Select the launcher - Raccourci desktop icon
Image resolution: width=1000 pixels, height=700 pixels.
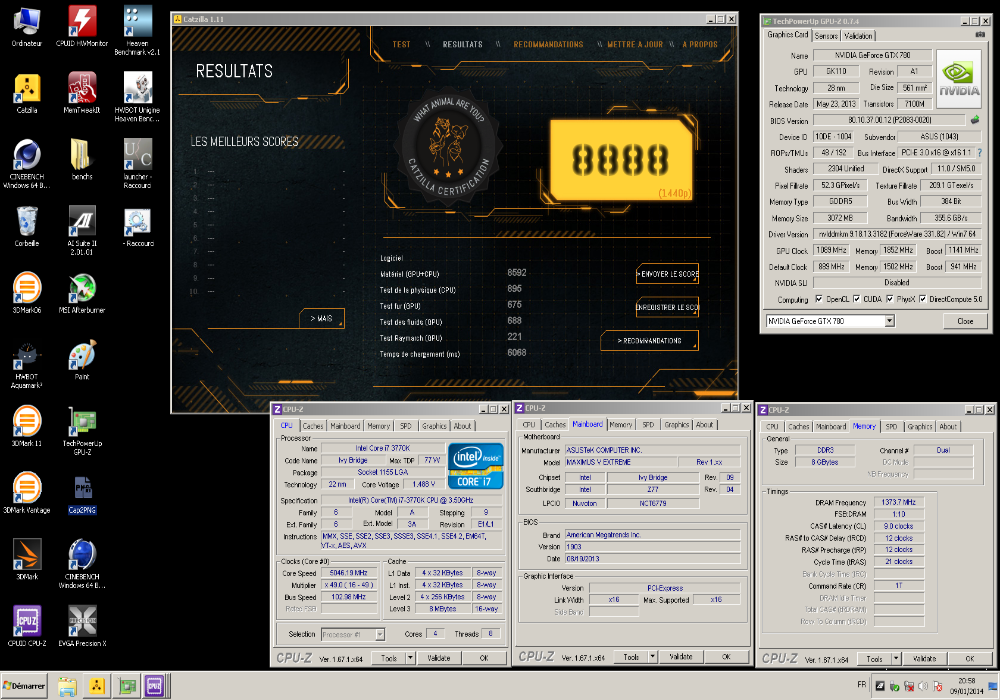pyautogui.click(x=137, y=163)
